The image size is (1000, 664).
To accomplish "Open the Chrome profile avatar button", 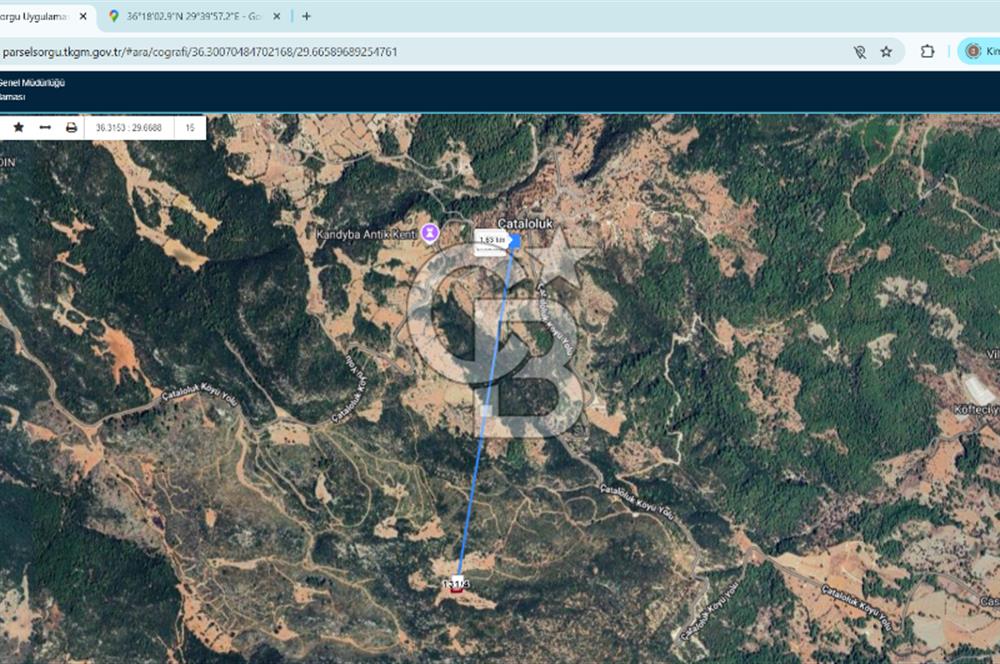I will click(x=973, y=51).
